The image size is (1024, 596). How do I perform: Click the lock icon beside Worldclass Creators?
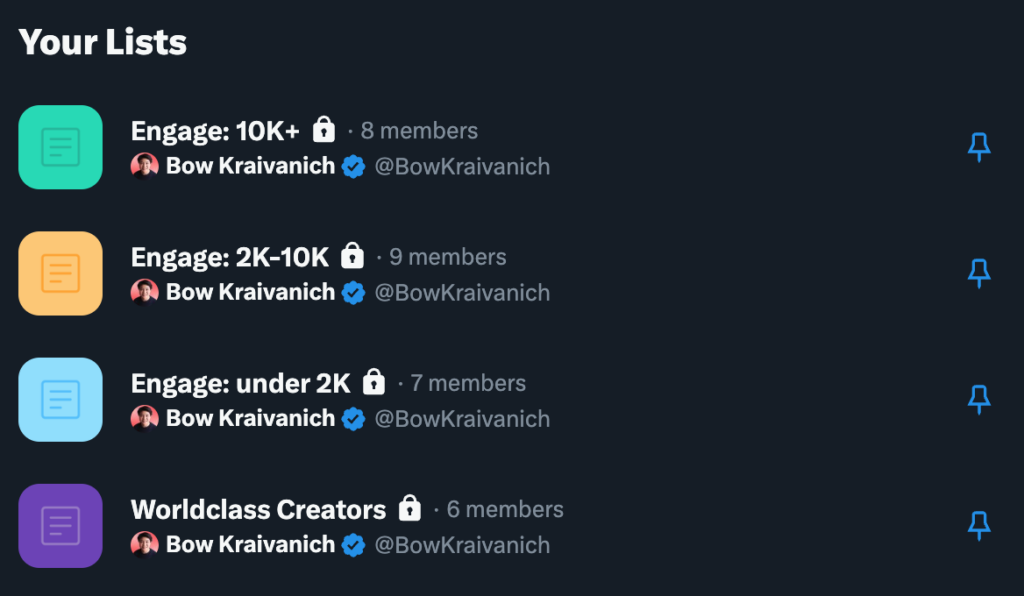pyautogui.click(x=409, y=508)
